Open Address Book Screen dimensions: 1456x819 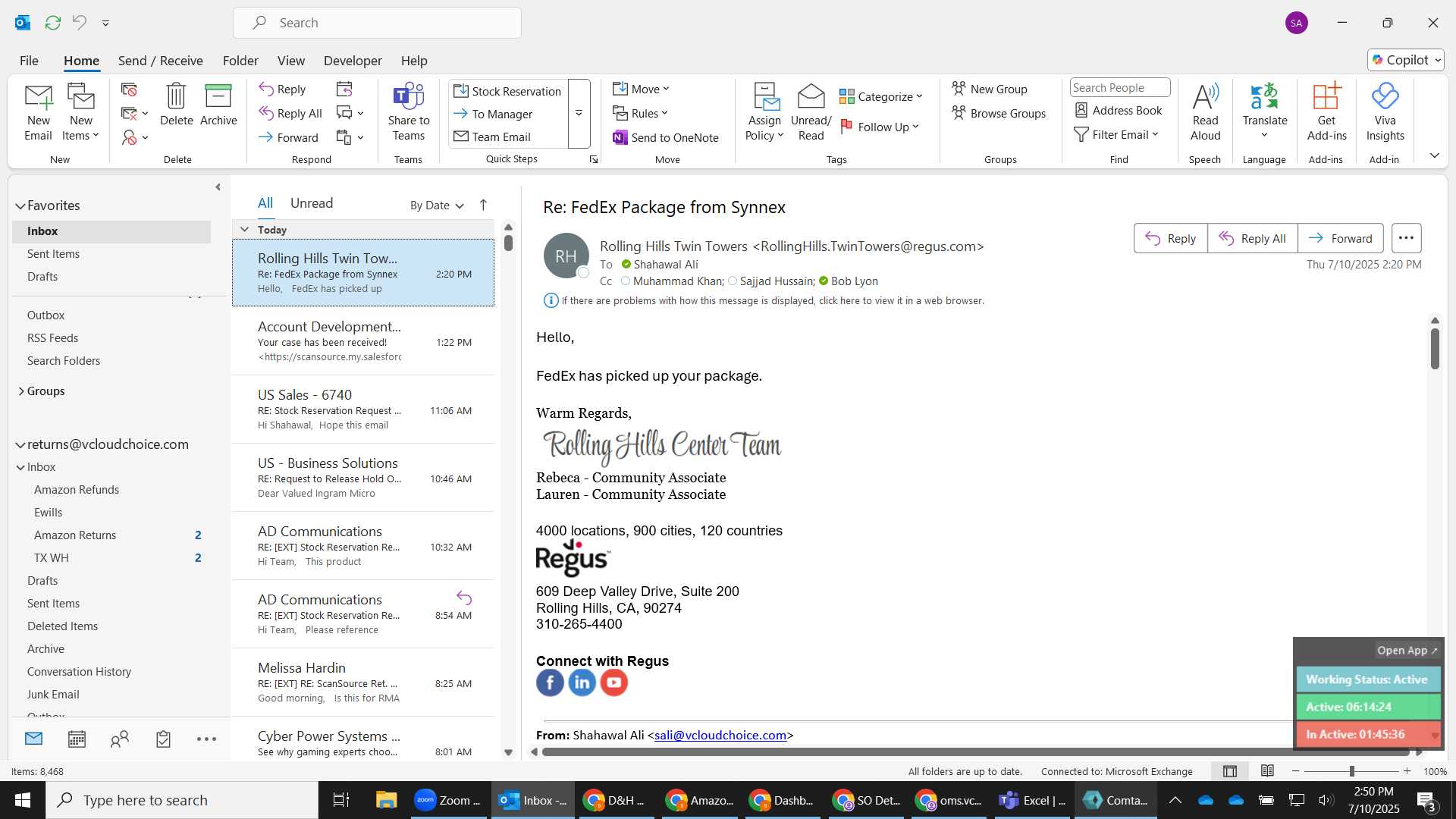coord(1119,111)
